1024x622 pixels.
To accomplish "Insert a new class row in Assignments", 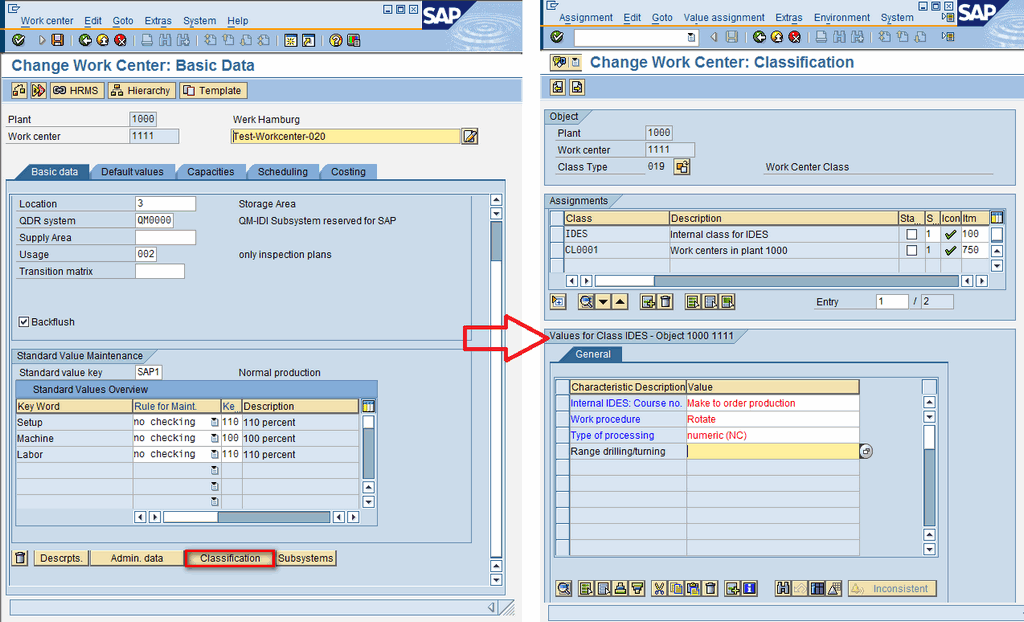I will coord(647,301).
